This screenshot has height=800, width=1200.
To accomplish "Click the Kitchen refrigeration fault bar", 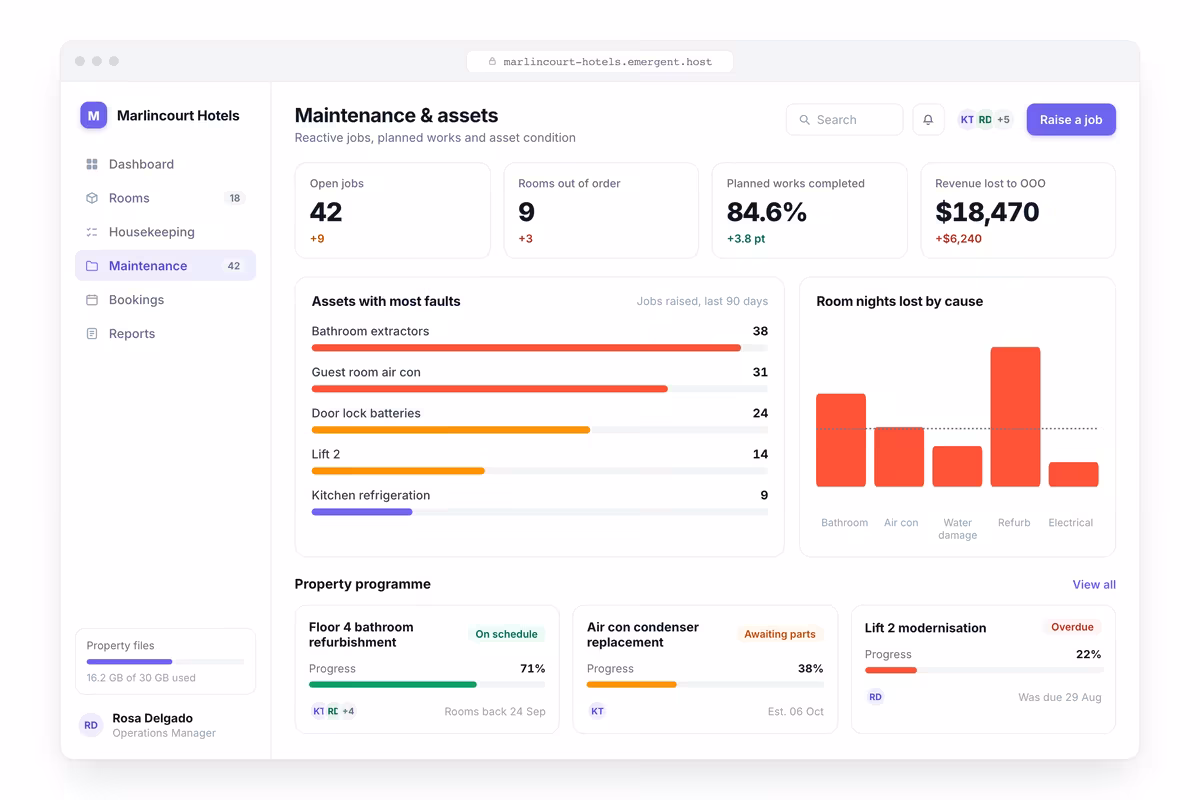I will (540, 512).
